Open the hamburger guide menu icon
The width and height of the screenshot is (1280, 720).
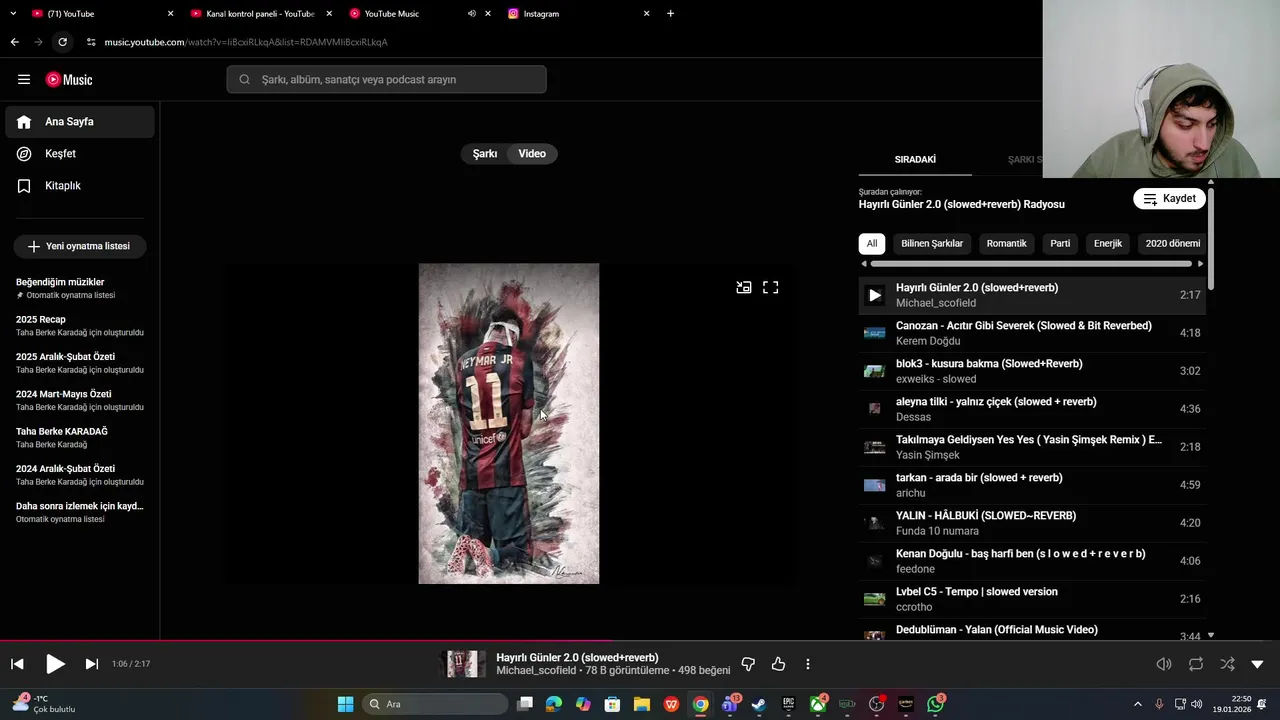click(24, 79)
